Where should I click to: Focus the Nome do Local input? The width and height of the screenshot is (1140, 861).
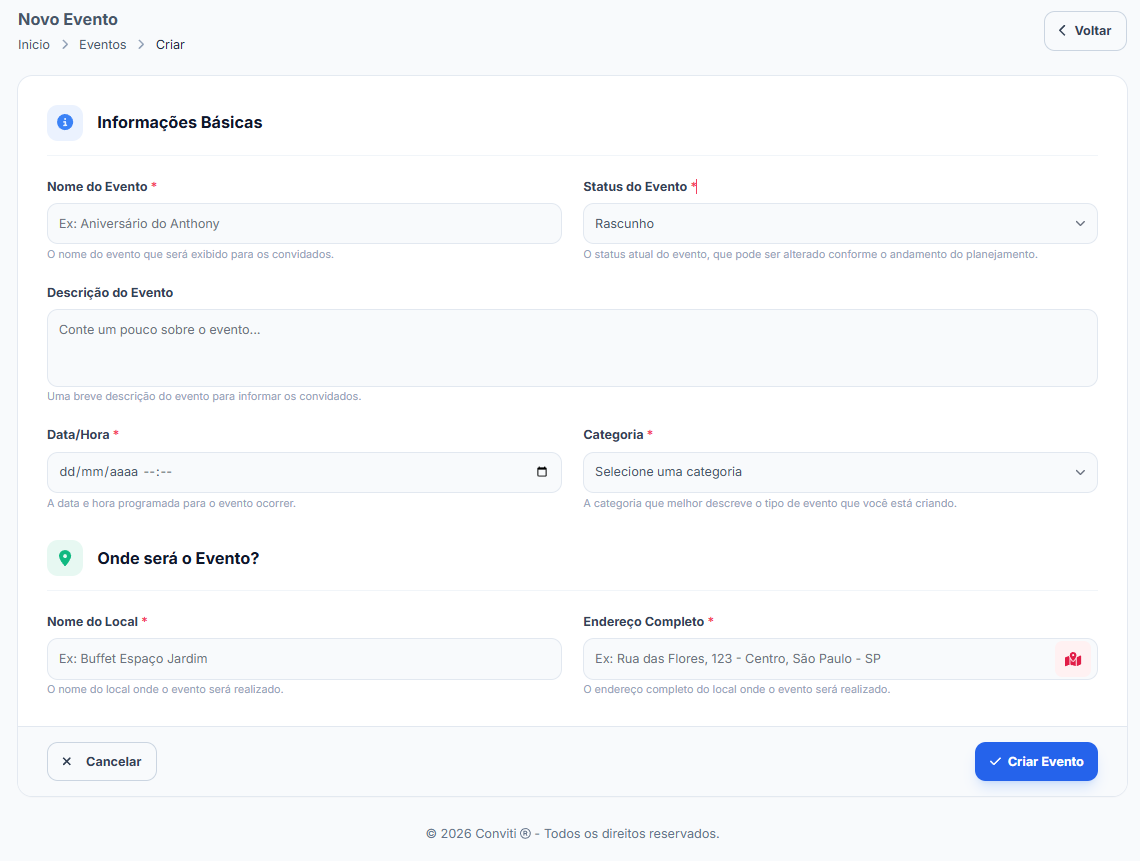[304, 659]
